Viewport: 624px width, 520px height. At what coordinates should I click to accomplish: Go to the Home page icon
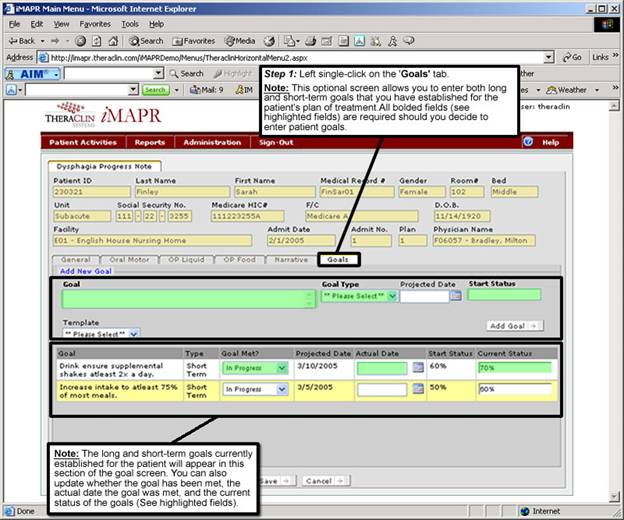113,41
